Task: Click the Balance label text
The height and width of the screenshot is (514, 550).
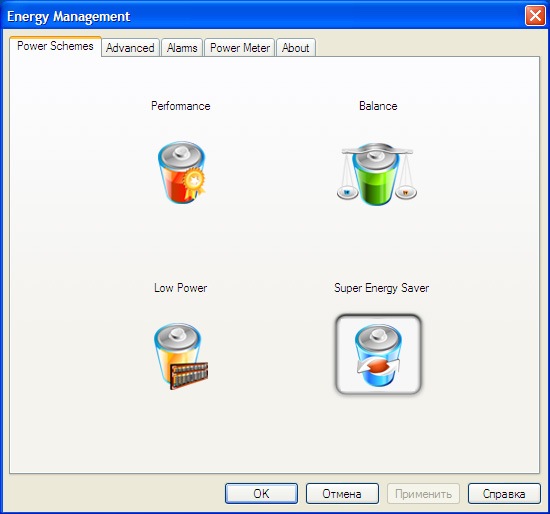Action: click(378, 106)
